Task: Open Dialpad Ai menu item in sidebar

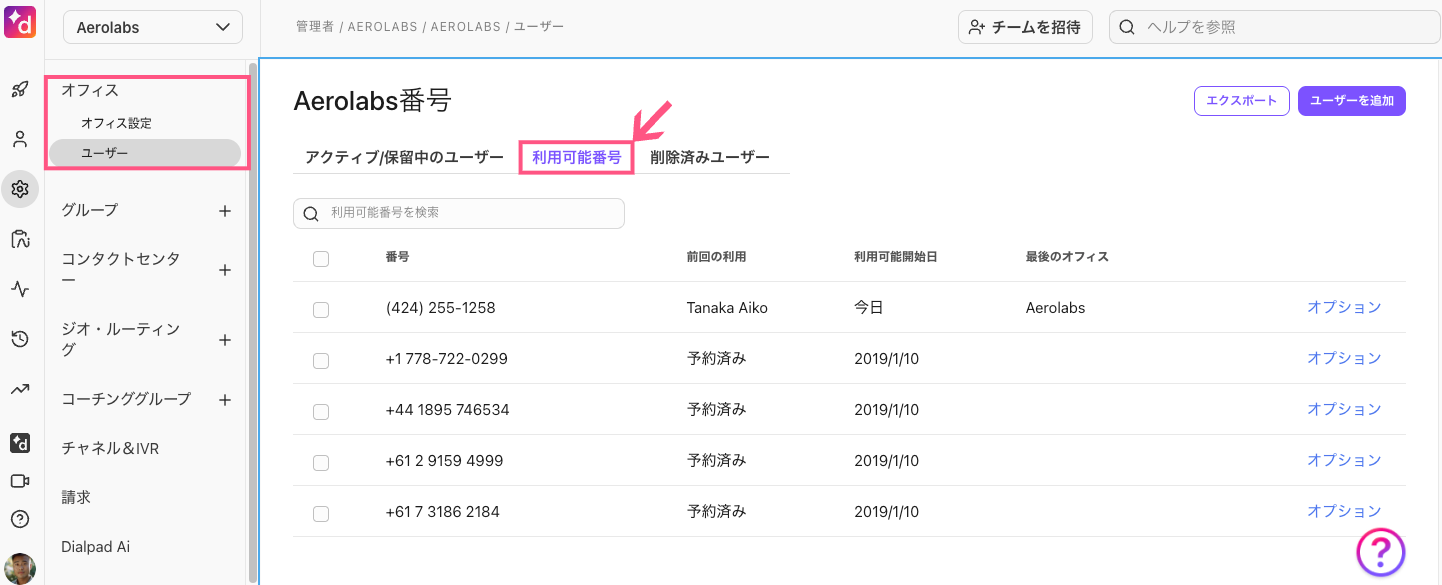Action: [x=95, y=547]
